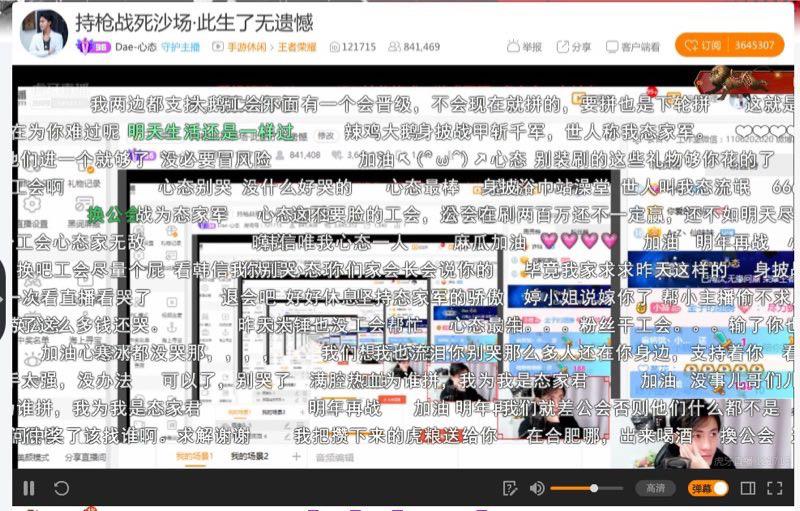Pause the live stream playback
Viewport: 800px width, 511px height.
point(29,488)
